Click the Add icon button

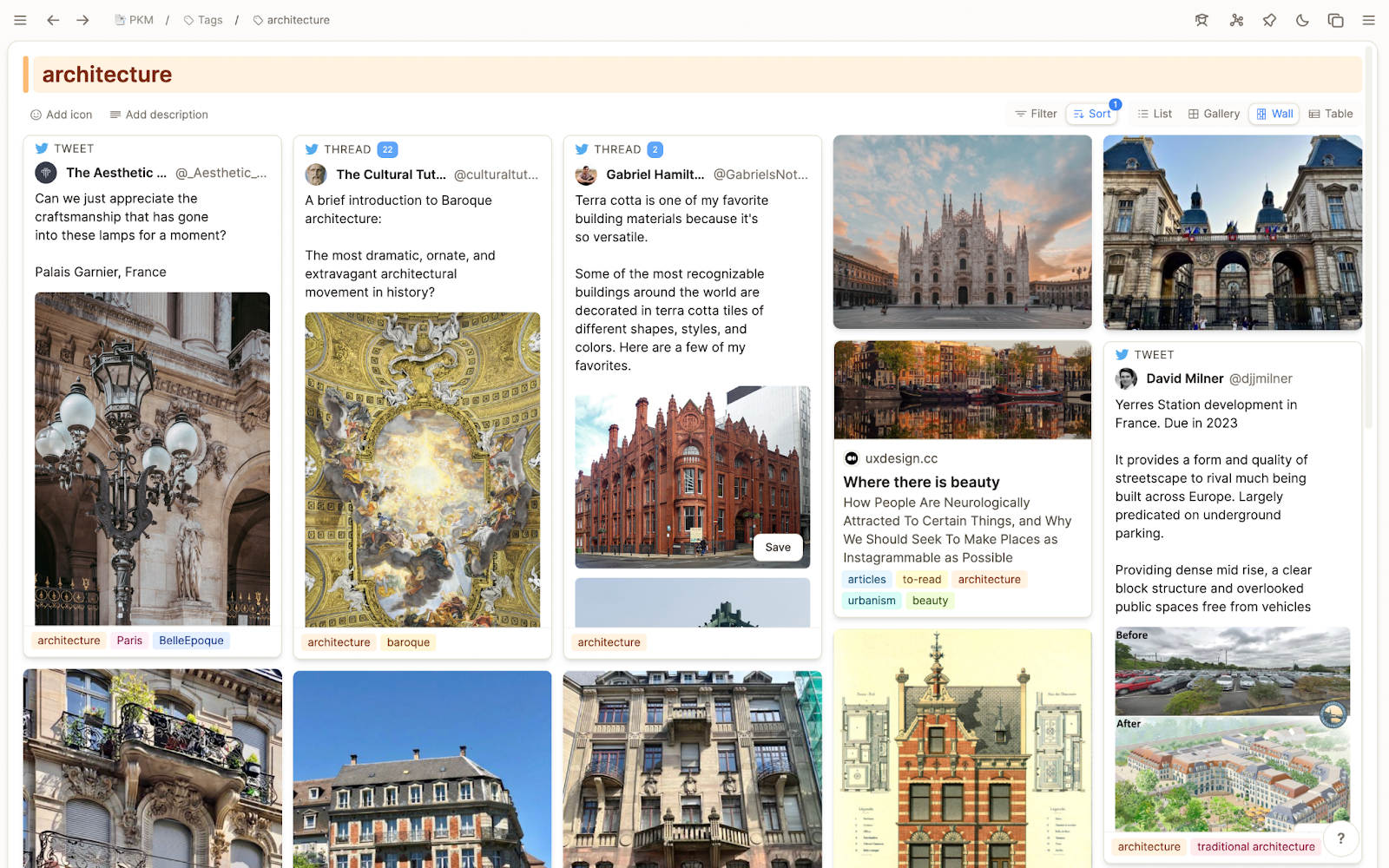[61, 115]
